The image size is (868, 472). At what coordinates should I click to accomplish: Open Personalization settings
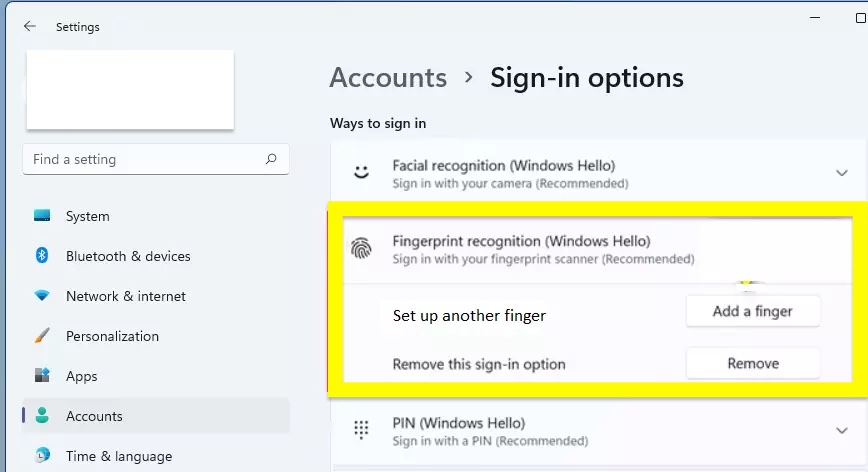(156, 336)
